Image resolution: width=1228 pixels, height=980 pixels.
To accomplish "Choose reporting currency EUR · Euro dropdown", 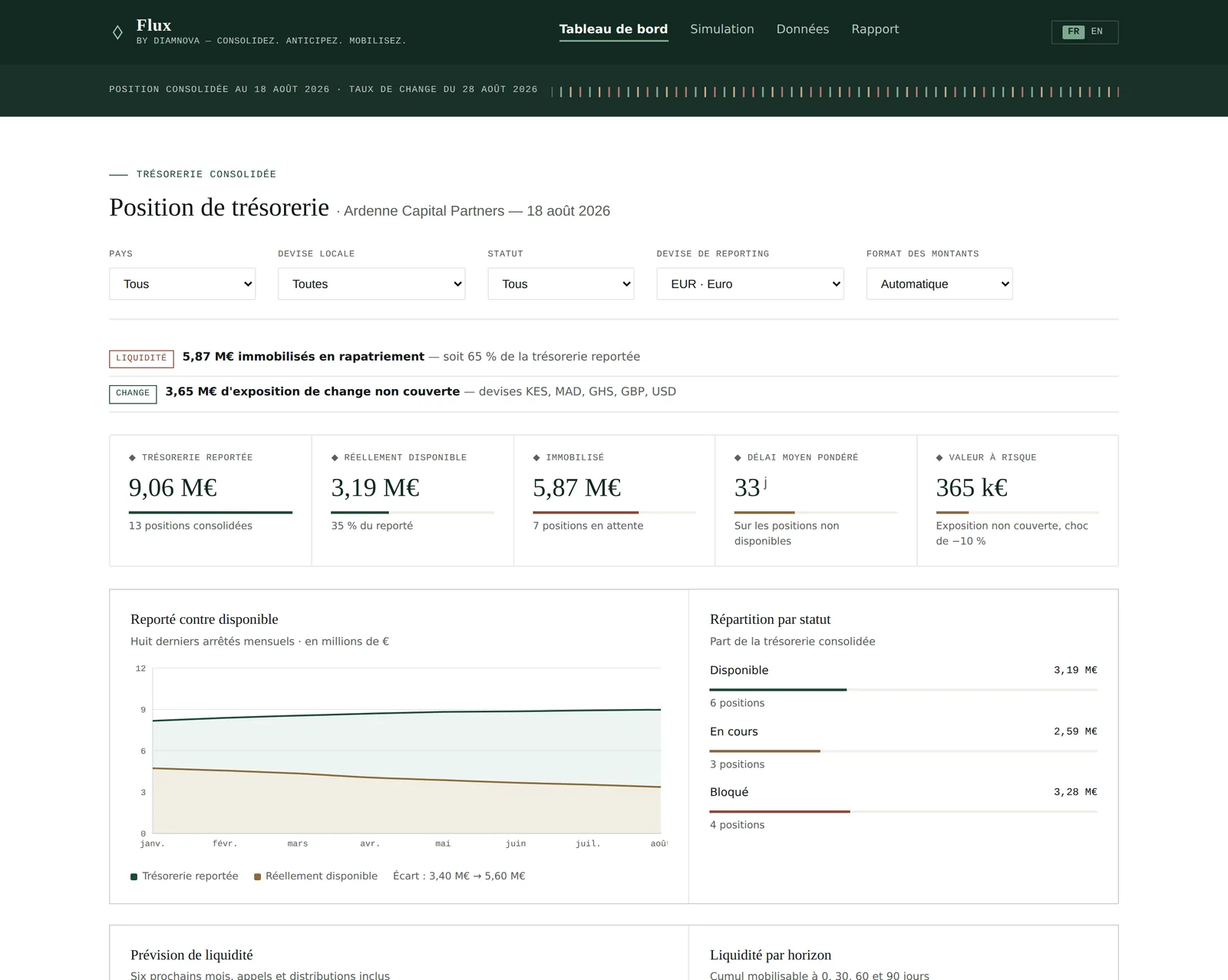I will [750, 284].
